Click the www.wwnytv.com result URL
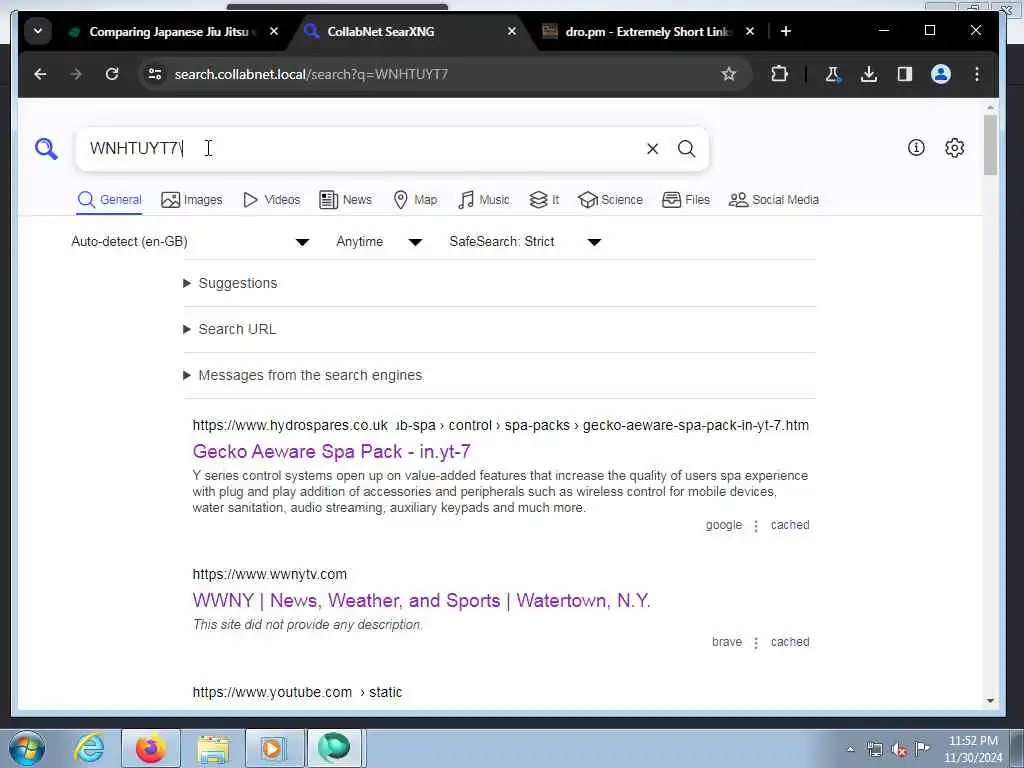Image resolution: width=1024 pixels, height=768 pixels. 270,574
